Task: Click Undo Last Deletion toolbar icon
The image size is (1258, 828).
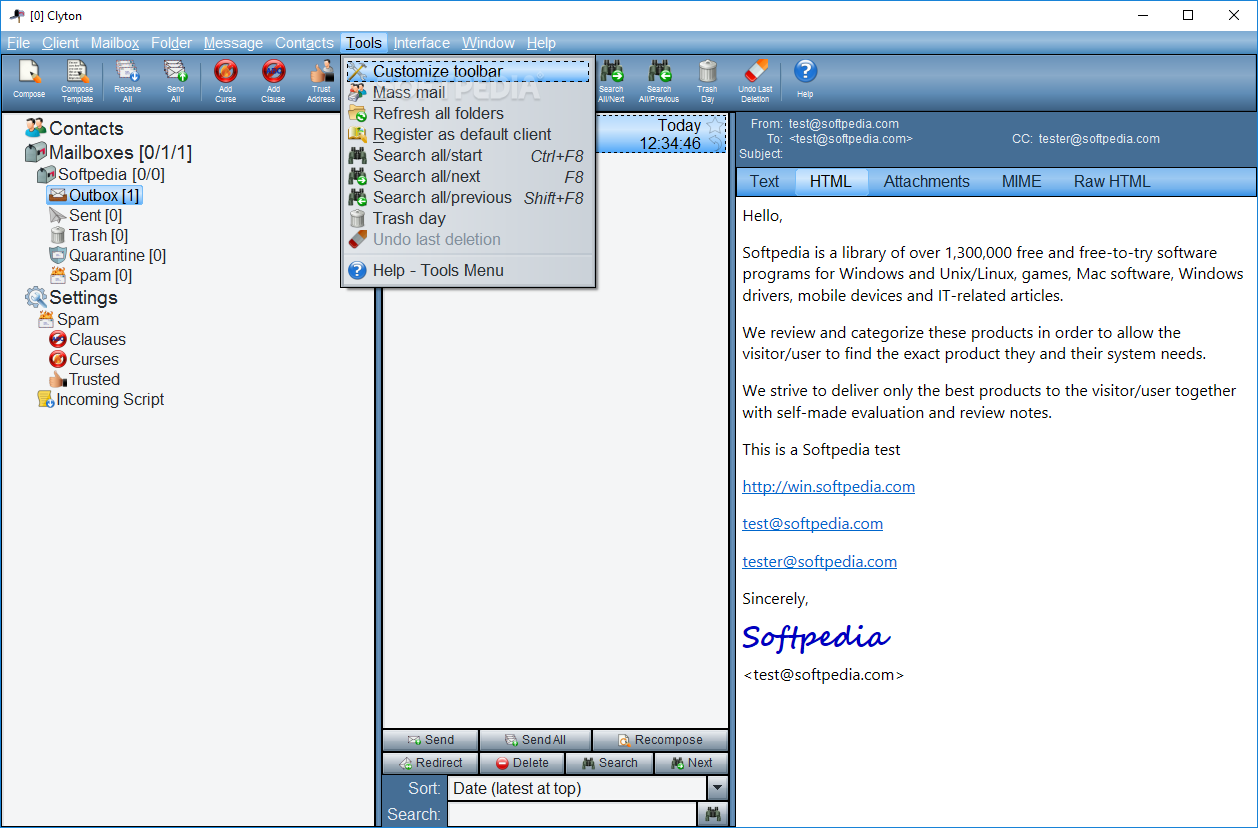Action: 755,80
